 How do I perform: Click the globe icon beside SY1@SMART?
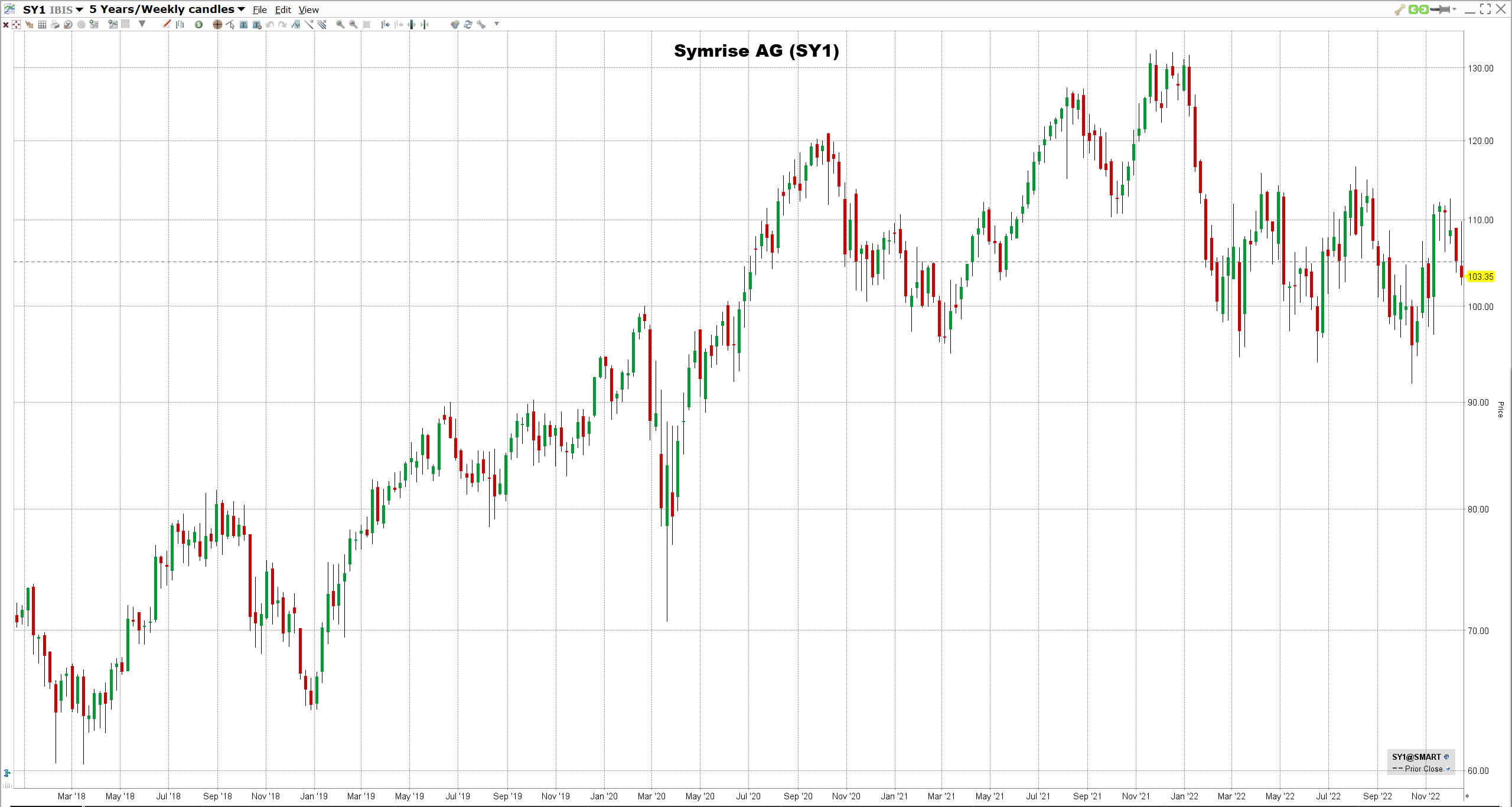pyautogui.click(x=1446, y=757)
